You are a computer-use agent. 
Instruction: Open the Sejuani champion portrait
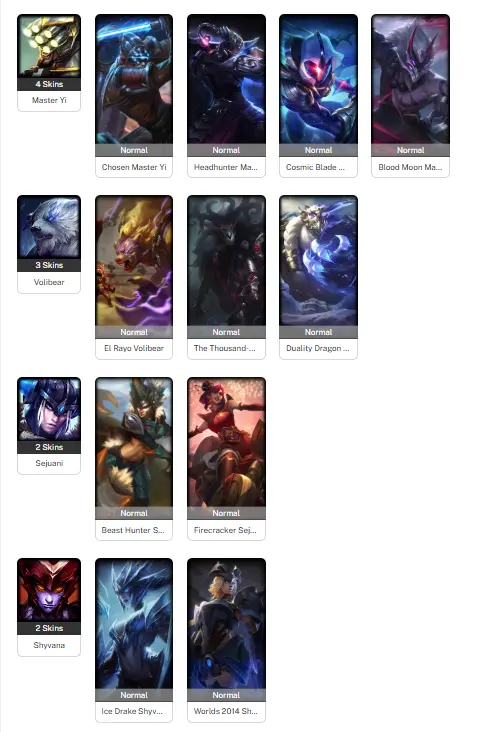click(x=49, y=409)
